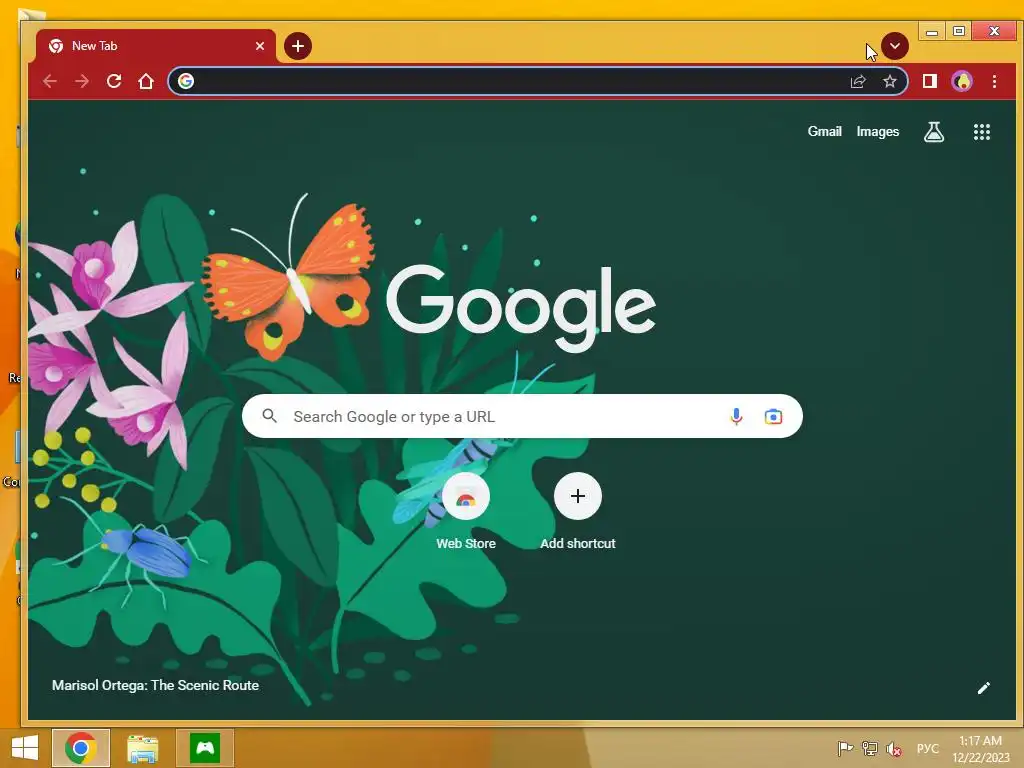Click the muted volume tray icon
1024x768 pixels.
click(893, 748)
